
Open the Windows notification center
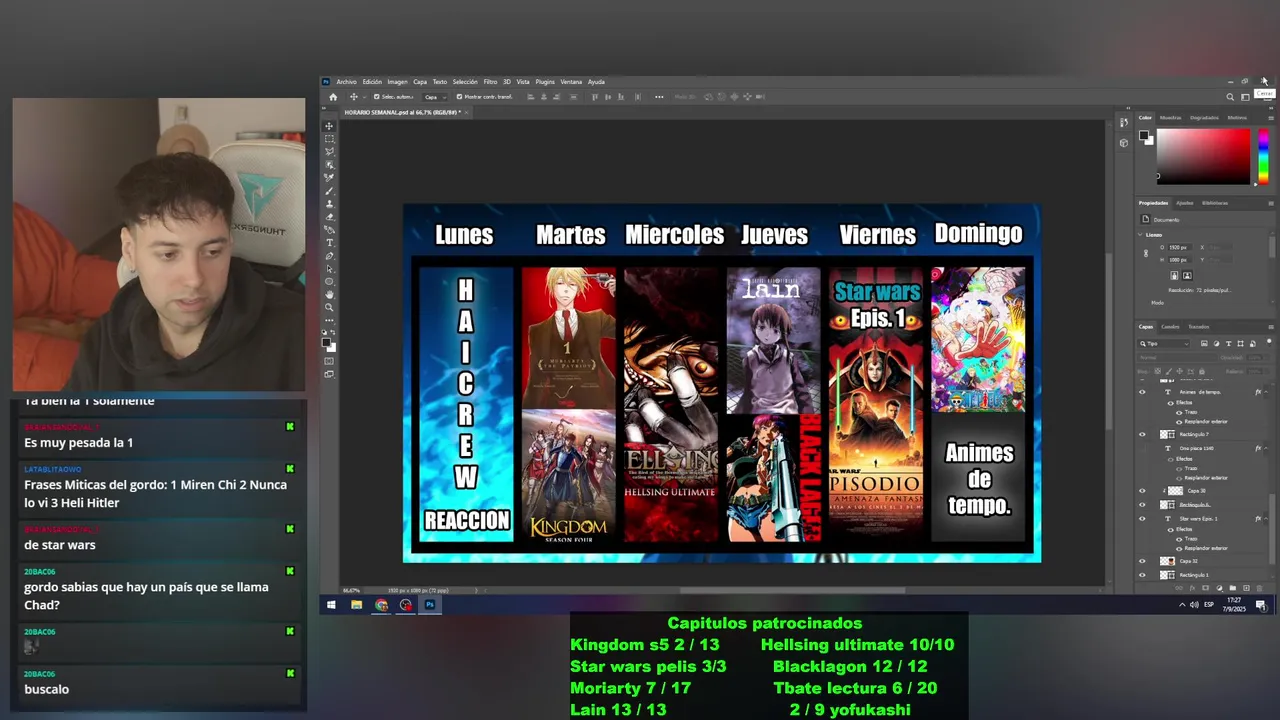click(x=1261, y=605)
